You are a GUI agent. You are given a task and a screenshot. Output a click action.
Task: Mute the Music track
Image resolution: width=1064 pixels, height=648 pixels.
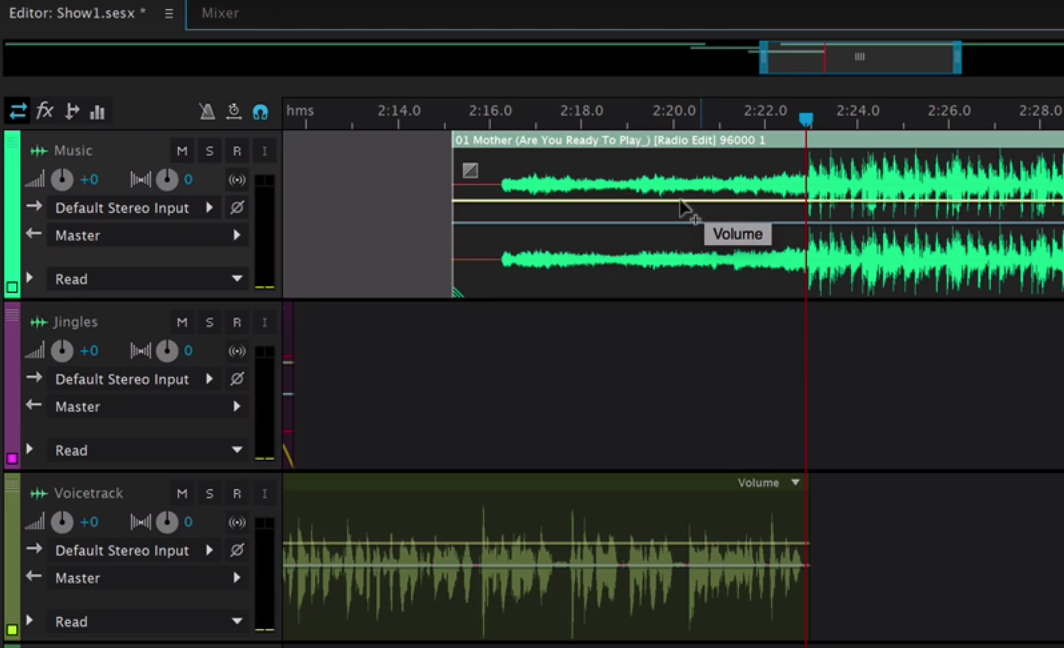tap(182, 151)
